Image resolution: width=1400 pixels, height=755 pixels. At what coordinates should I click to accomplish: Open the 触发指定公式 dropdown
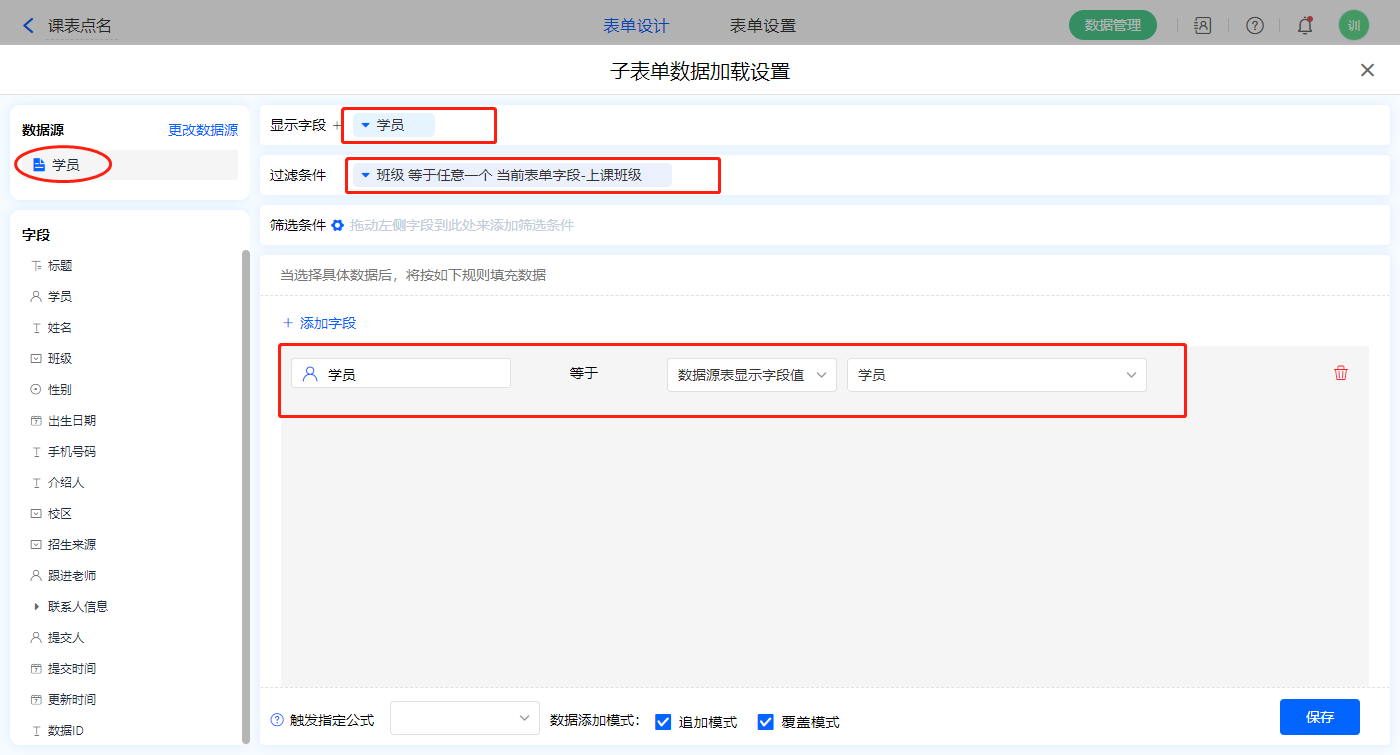pos(465,718)
